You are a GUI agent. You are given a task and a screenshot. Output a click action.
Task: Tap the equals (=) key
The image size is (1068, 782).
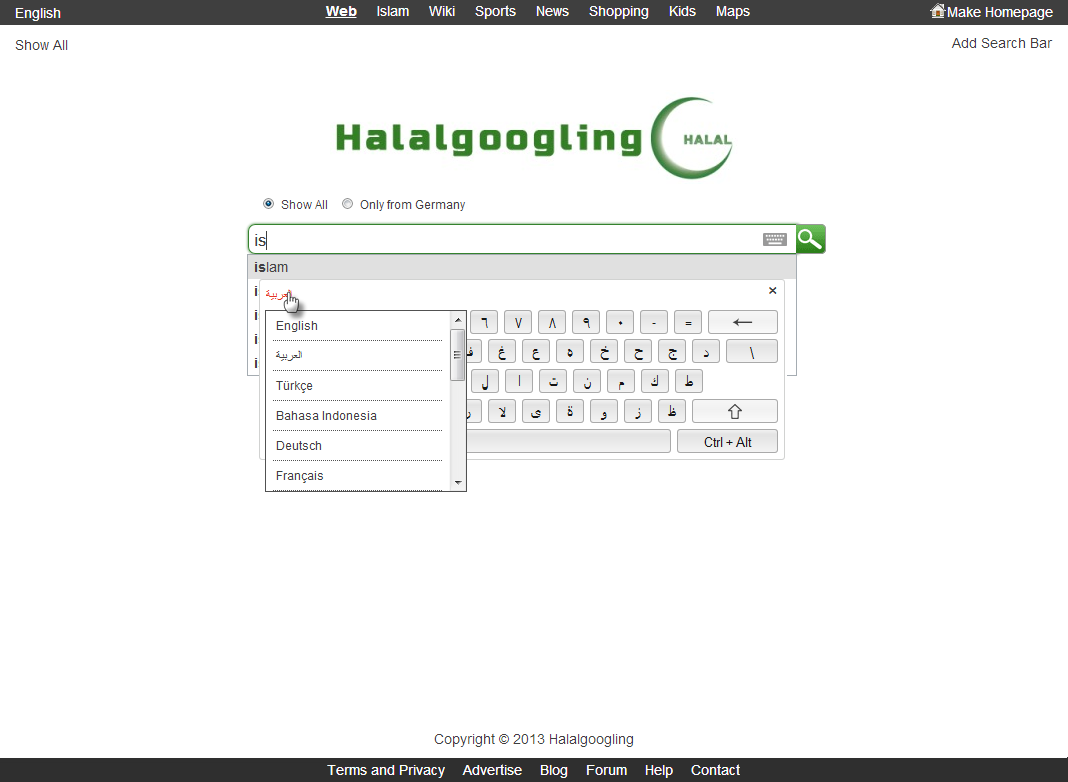coord(688,322)
